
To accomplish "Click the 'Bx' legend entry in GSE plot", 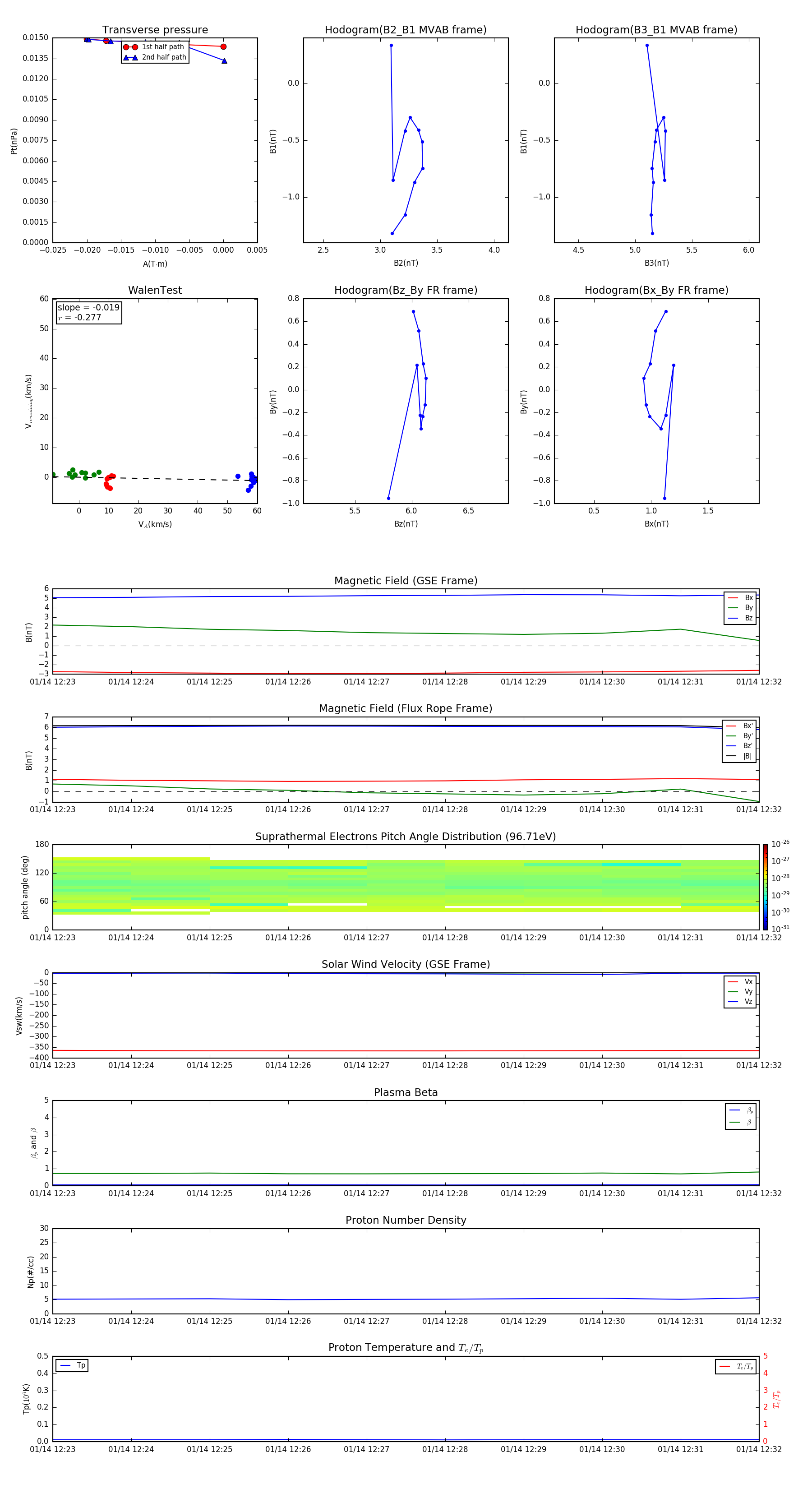I will [x=740, y=598].
